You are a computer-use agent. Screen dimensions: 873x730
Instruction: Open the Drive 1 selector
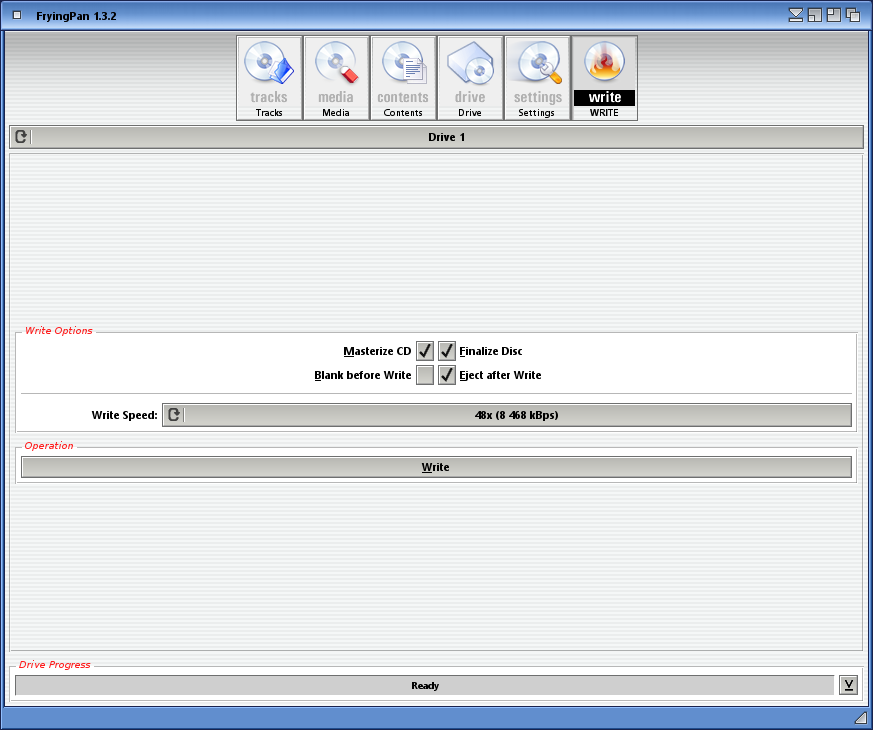pyautogui.click(x=446, y=137)
